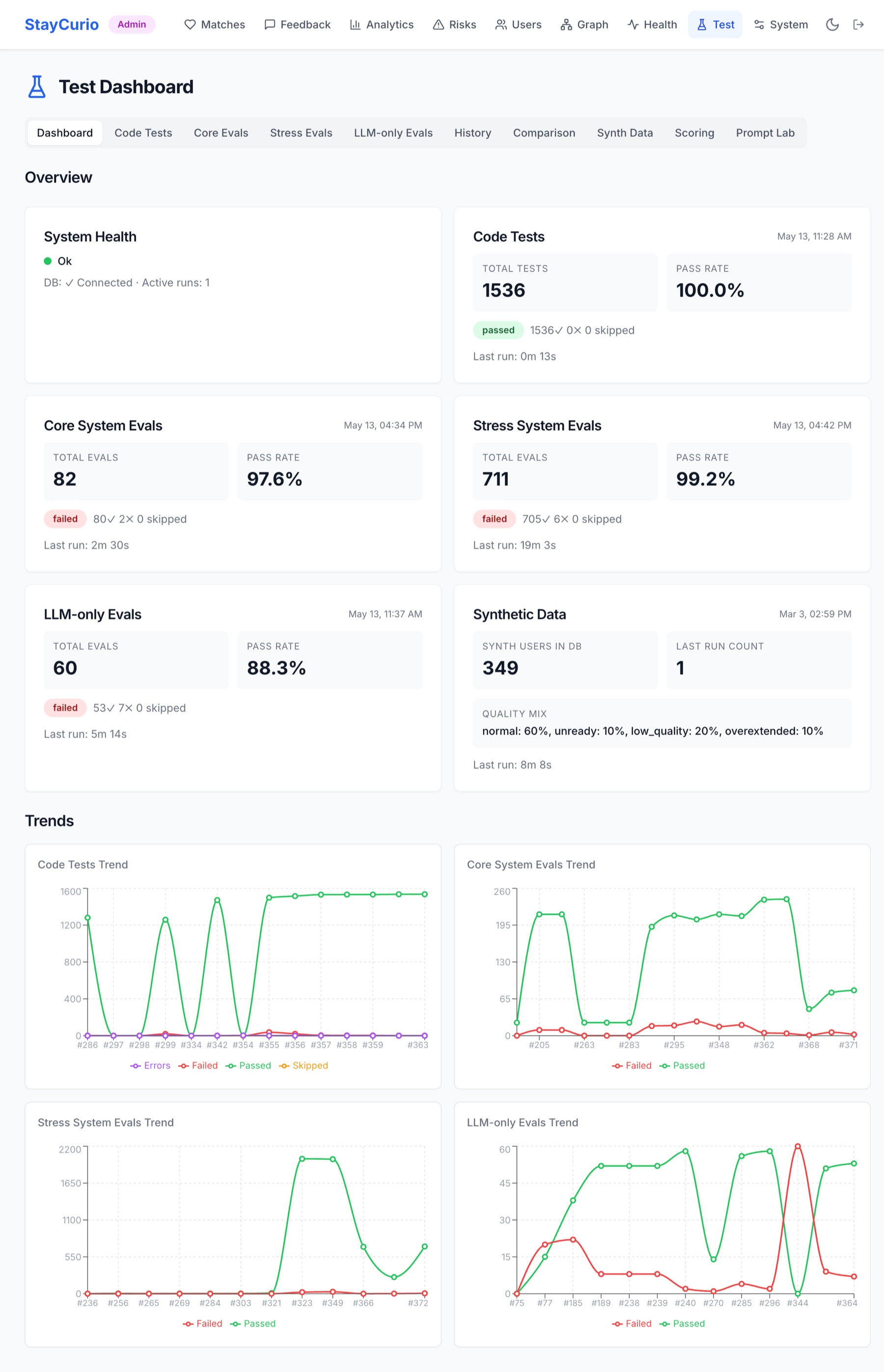Click the System sliders icon
Viewport: 884px width, 1372px height.
coord(759,25)
